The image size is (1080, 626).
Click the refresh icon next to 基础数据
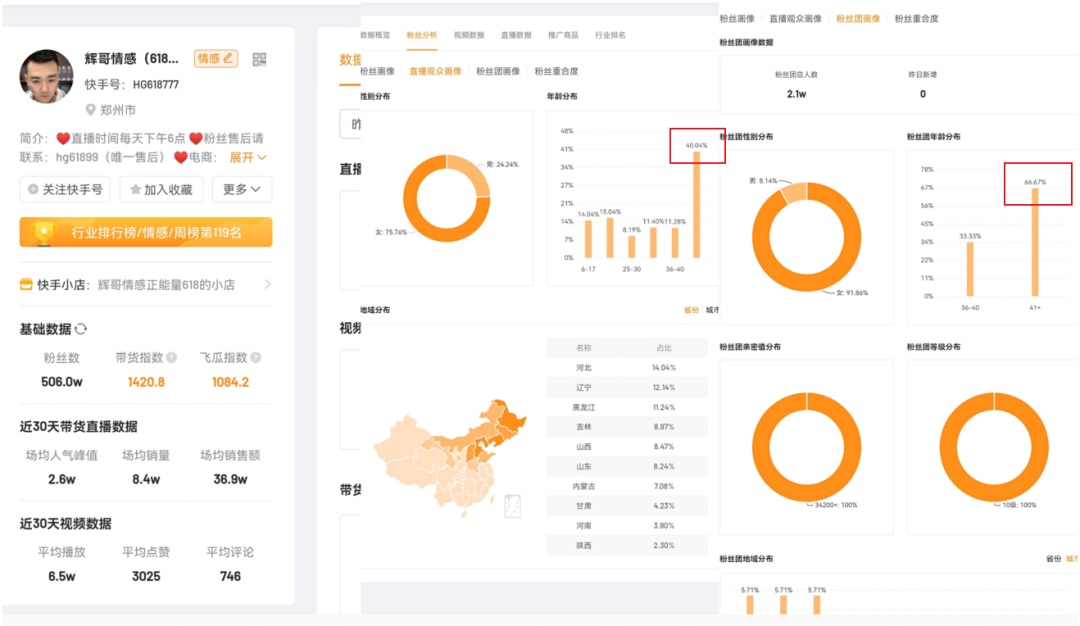pyautogui.click(x=81, y=329)
